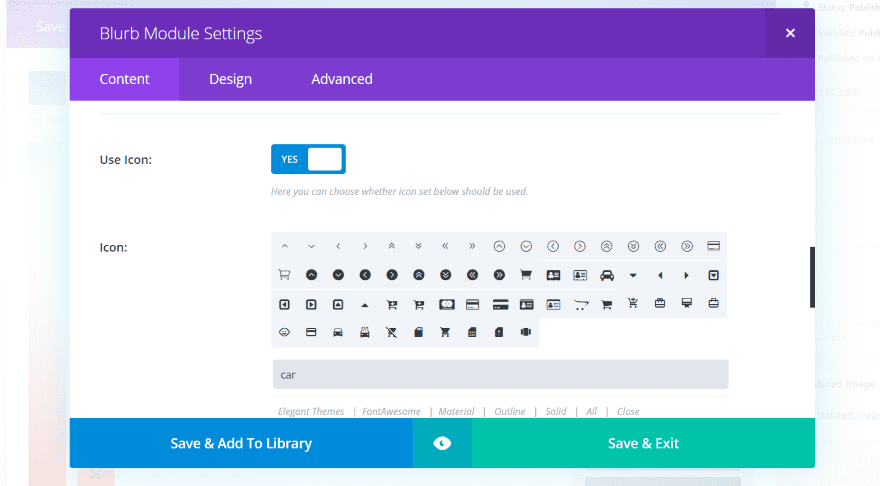
Task: Pick the outlined credit card icon, top row
Action: pyautogui.click(x=714, y=246)
